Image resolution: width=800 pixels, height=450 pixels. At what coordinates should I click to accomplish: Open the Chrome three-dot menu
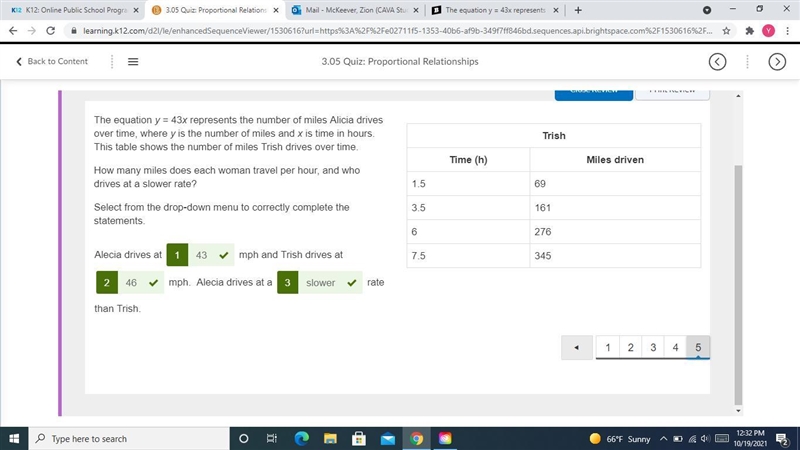[787, 31]
